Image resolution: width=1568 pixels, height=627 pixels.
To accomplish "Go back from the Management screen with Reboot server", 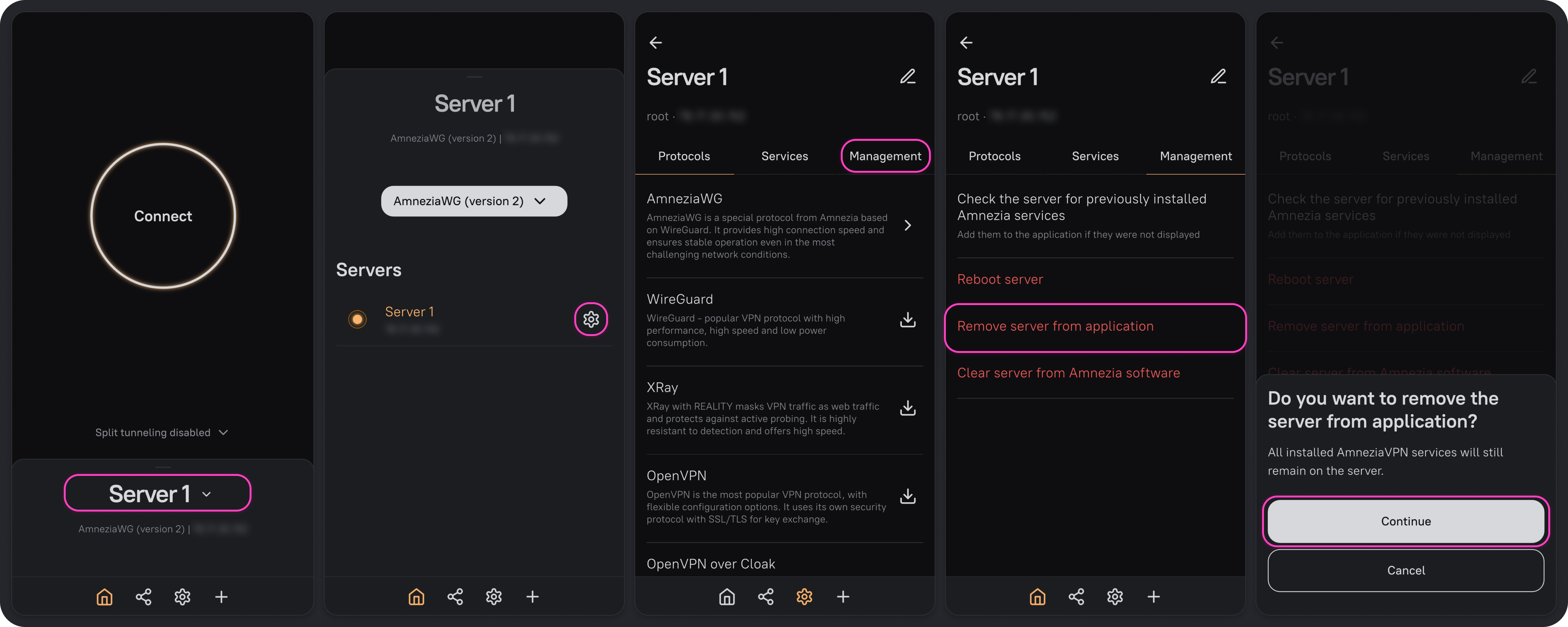I will 966,43.
